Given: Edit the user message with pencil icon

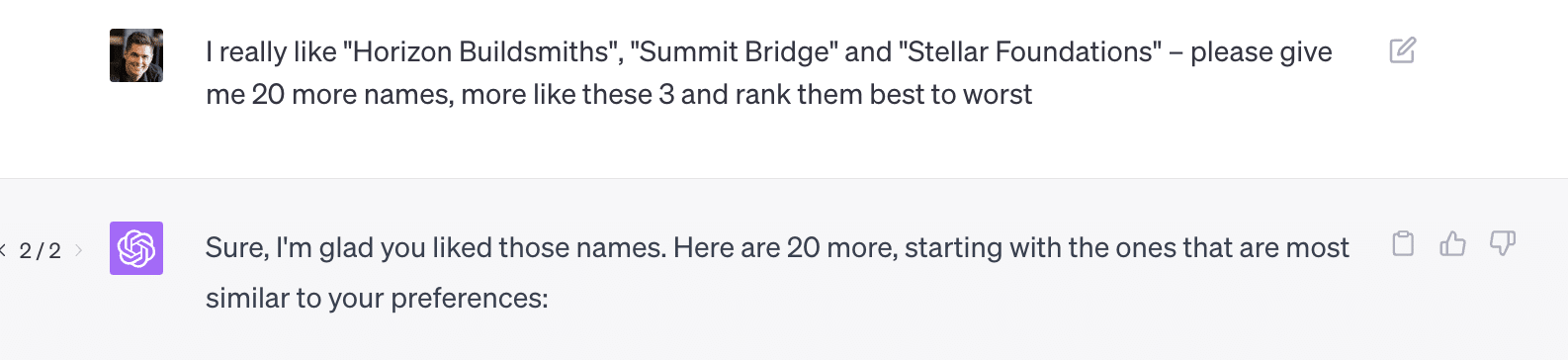Looking at the screenshot, I should (x=1403, y=50).
